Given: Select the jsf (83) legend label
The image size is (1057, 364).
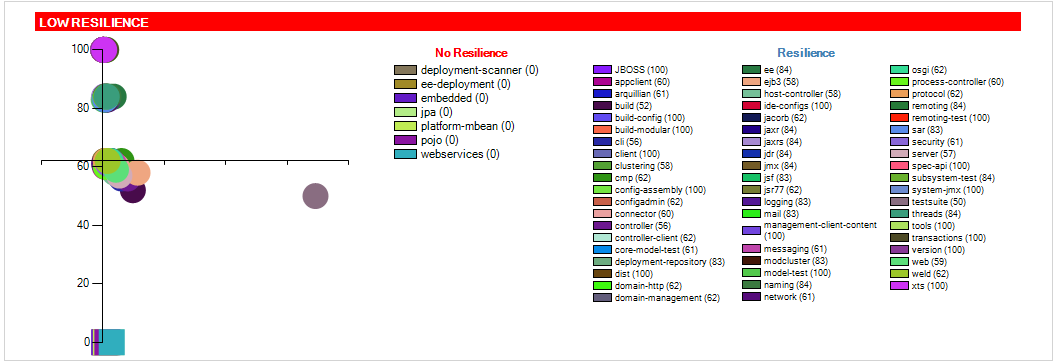Looking at the screenshot, I should pos(779,178).
